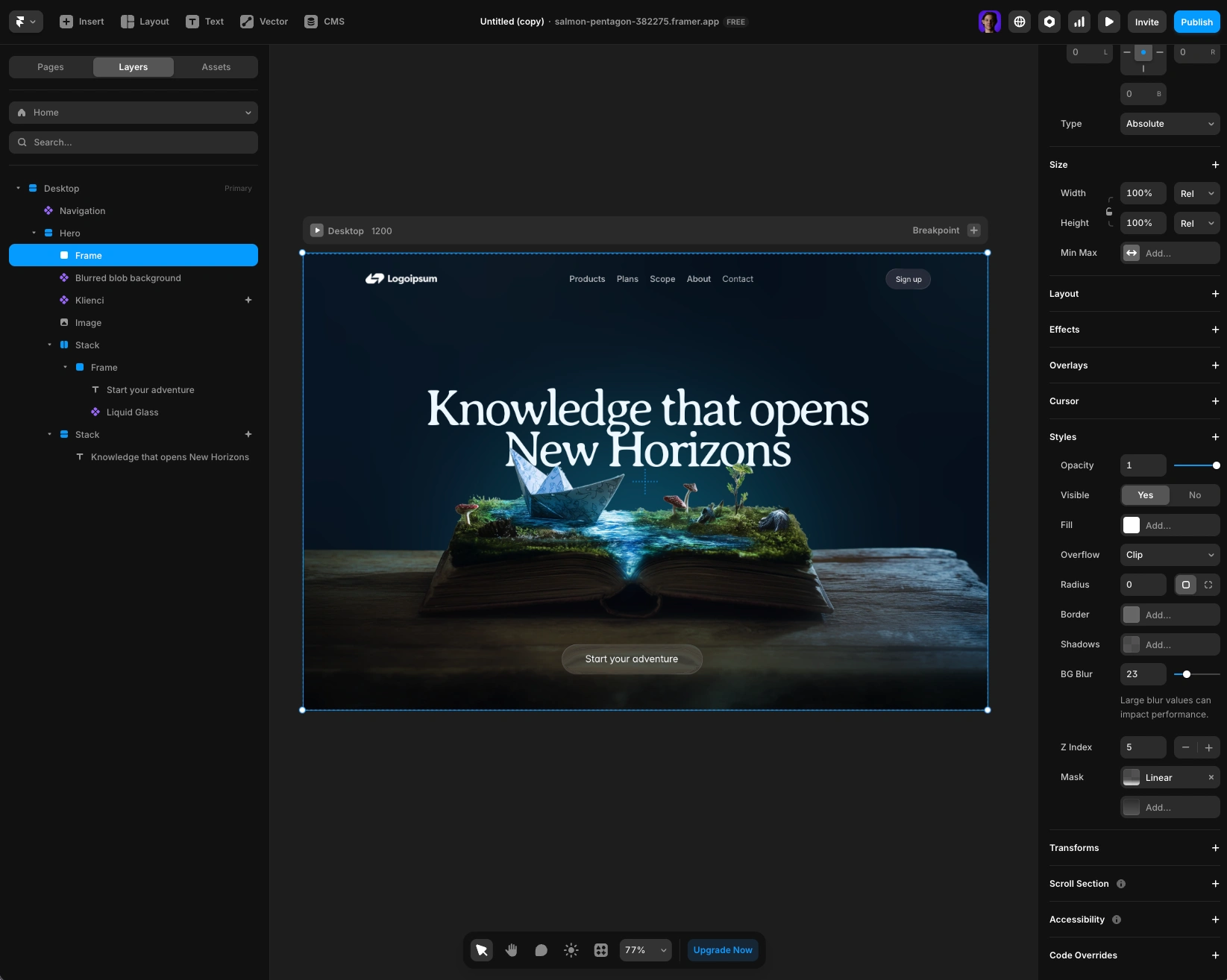Select the comment tool in bottom toolbar
This screenshot has height=980, width=1227.
pos(541,950)
